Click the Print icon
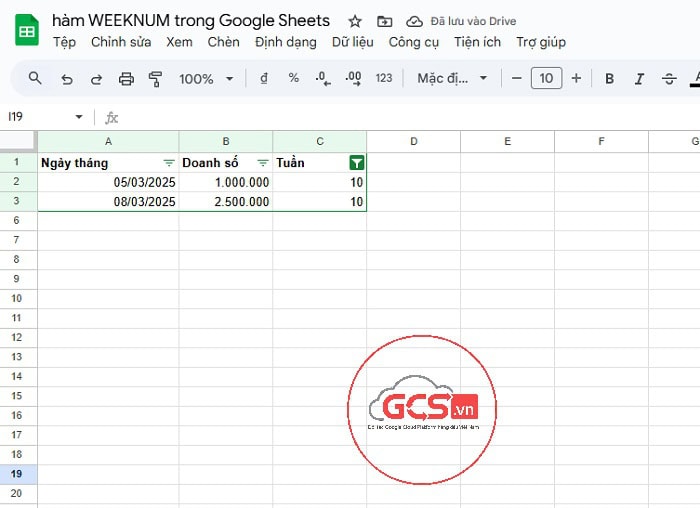The image size is (700, 508). (126, 79)
